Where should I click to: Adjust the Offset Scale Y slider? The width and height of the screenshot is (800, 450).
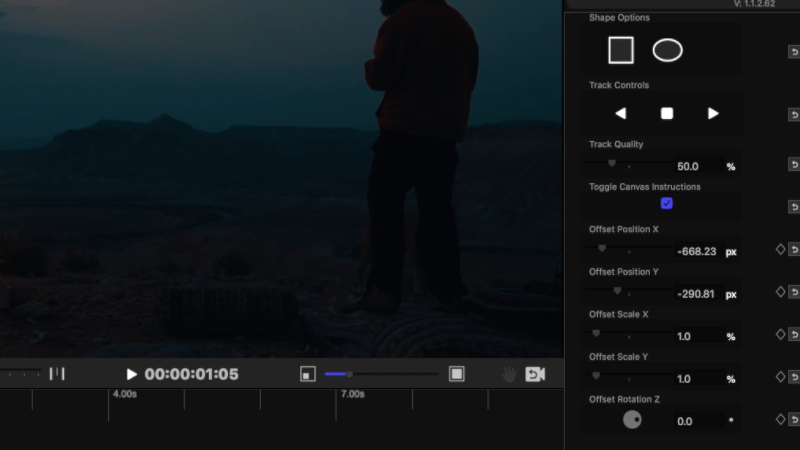[629, 376]
